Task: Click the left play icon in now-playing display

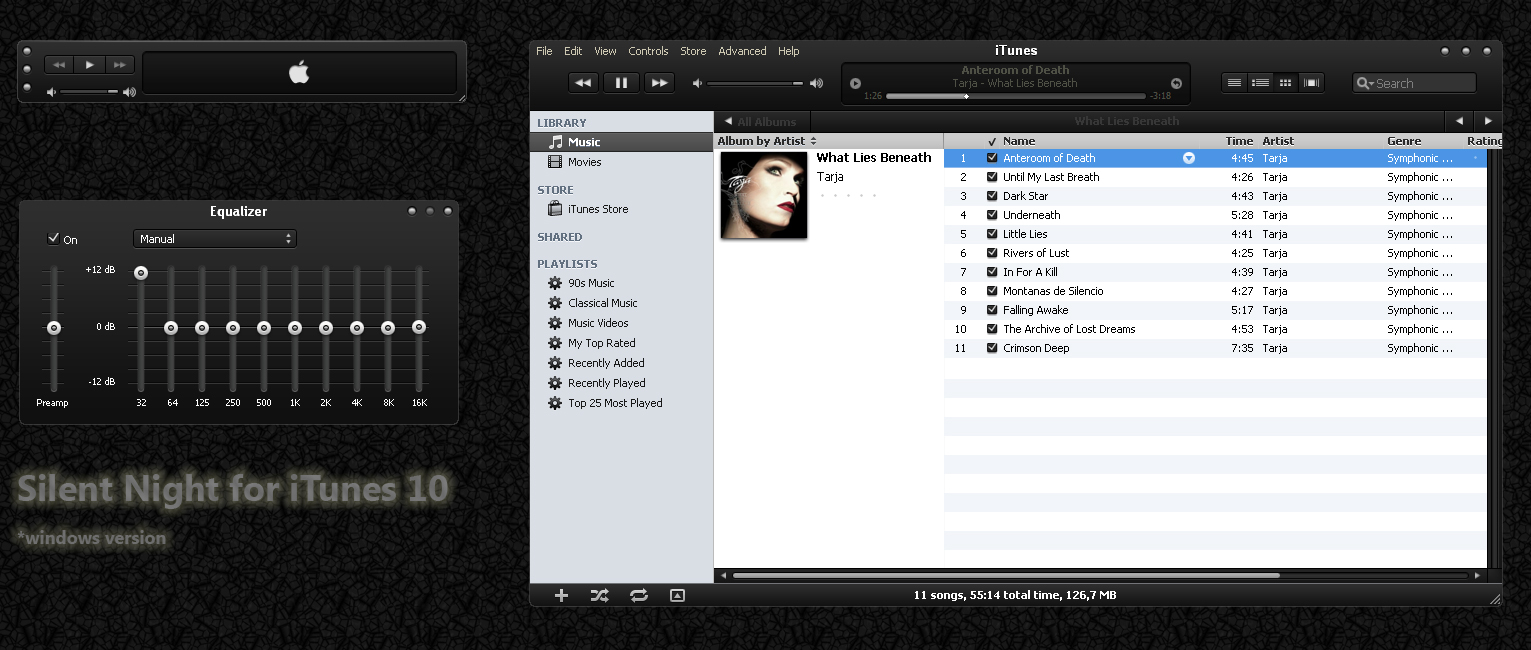Action: 855,84
